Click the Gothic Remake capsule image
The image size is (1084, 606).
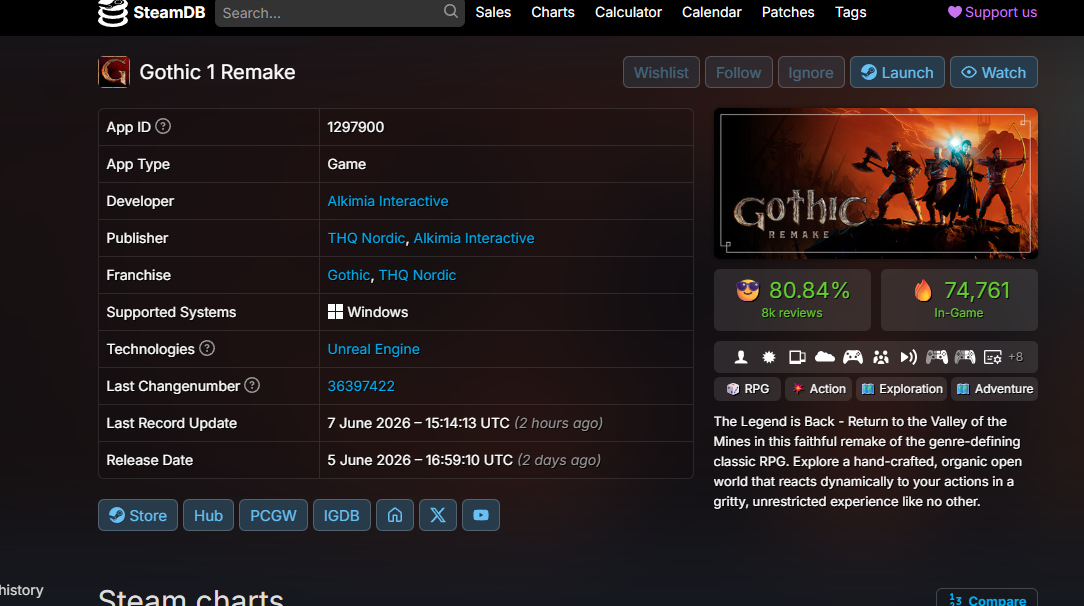pos(875,183)
